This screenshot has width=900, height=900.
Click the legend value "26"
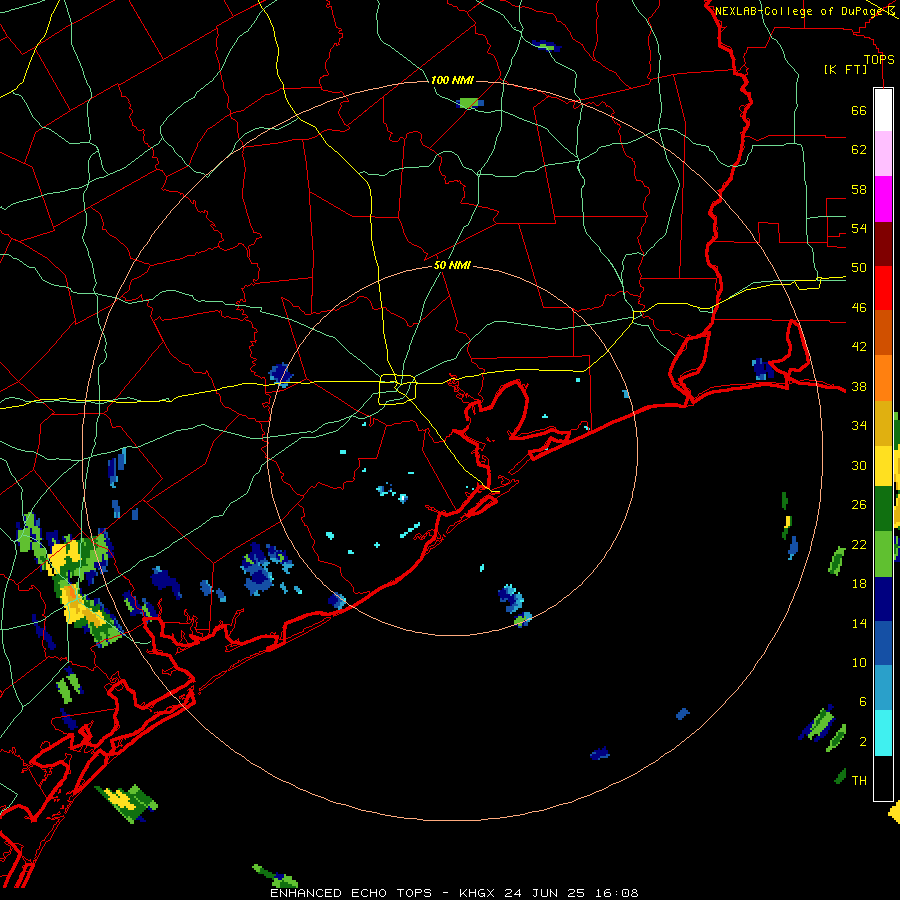coord(859,505)
